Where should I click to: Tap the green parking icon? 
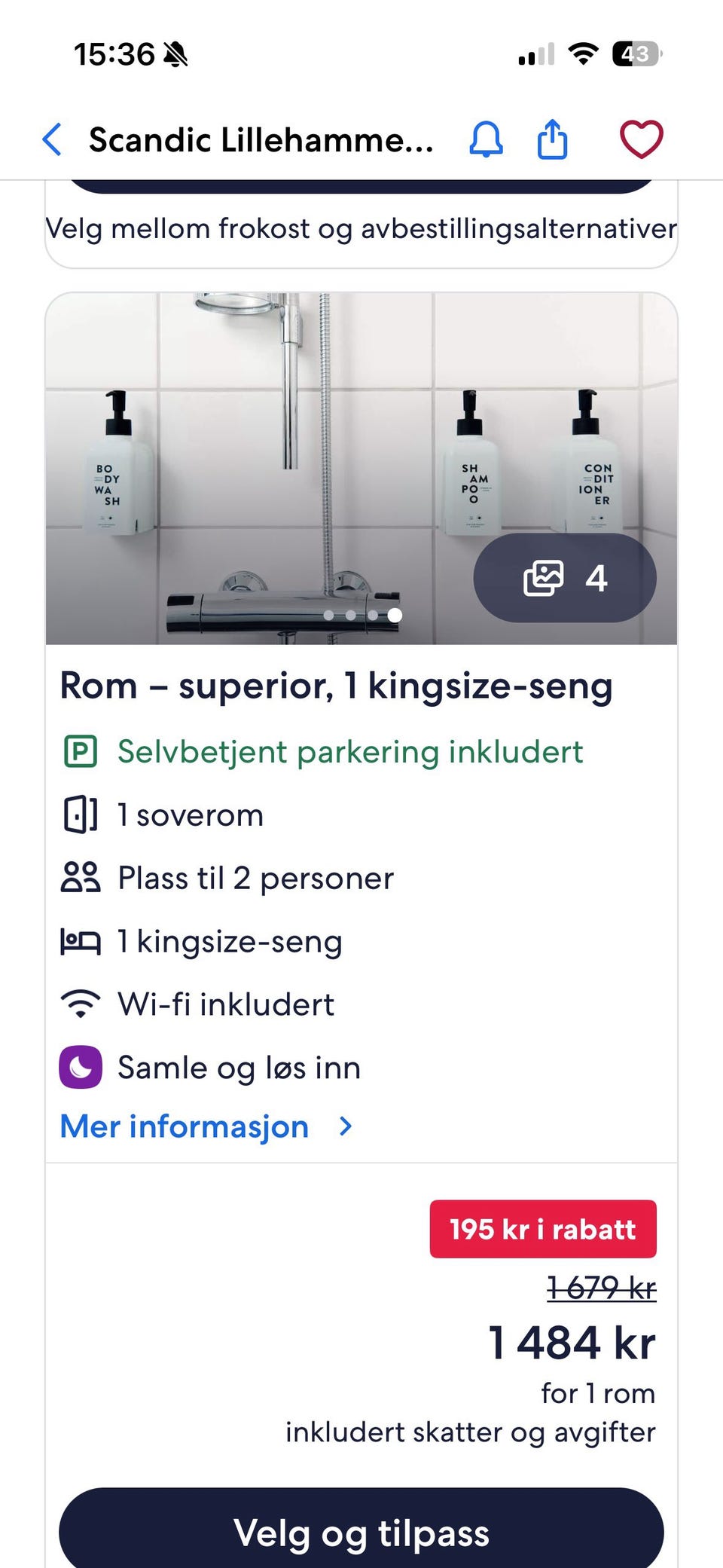[x=81, y=752]
